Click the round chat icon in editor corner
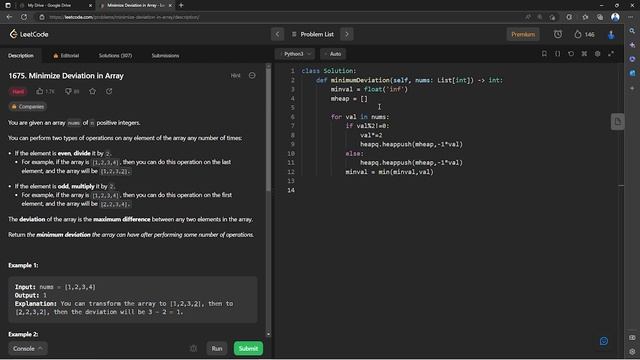The width and height of the screenshot is (640, 360). (604, 341)
